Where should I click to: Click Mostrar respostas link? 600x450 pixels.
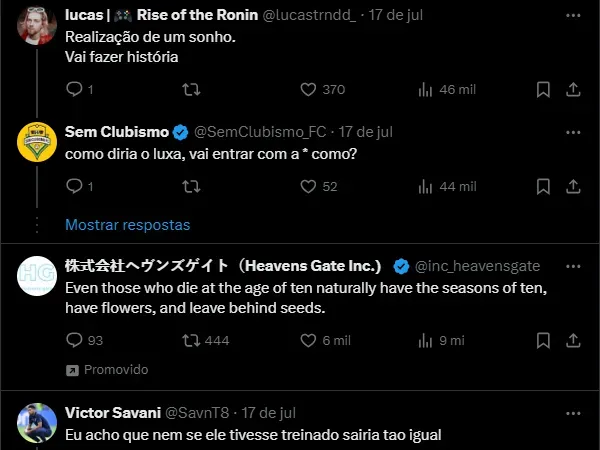127,224
